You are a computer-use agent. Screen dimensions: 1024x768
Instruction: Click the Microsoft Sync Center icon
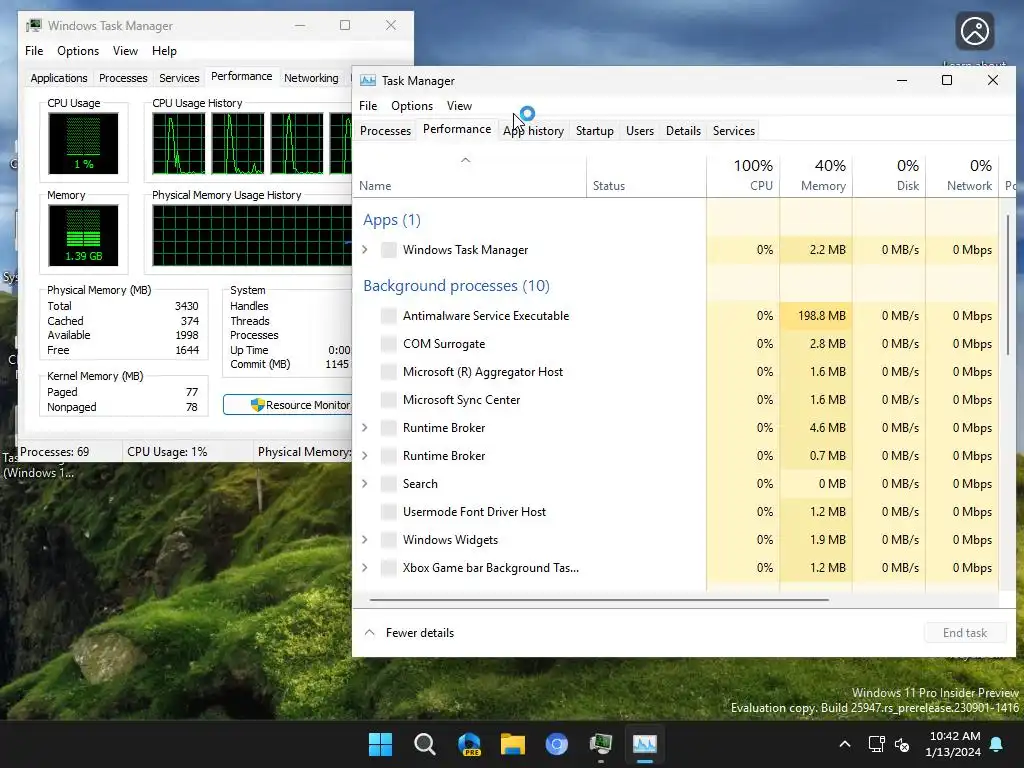click(x=389, y=400)
